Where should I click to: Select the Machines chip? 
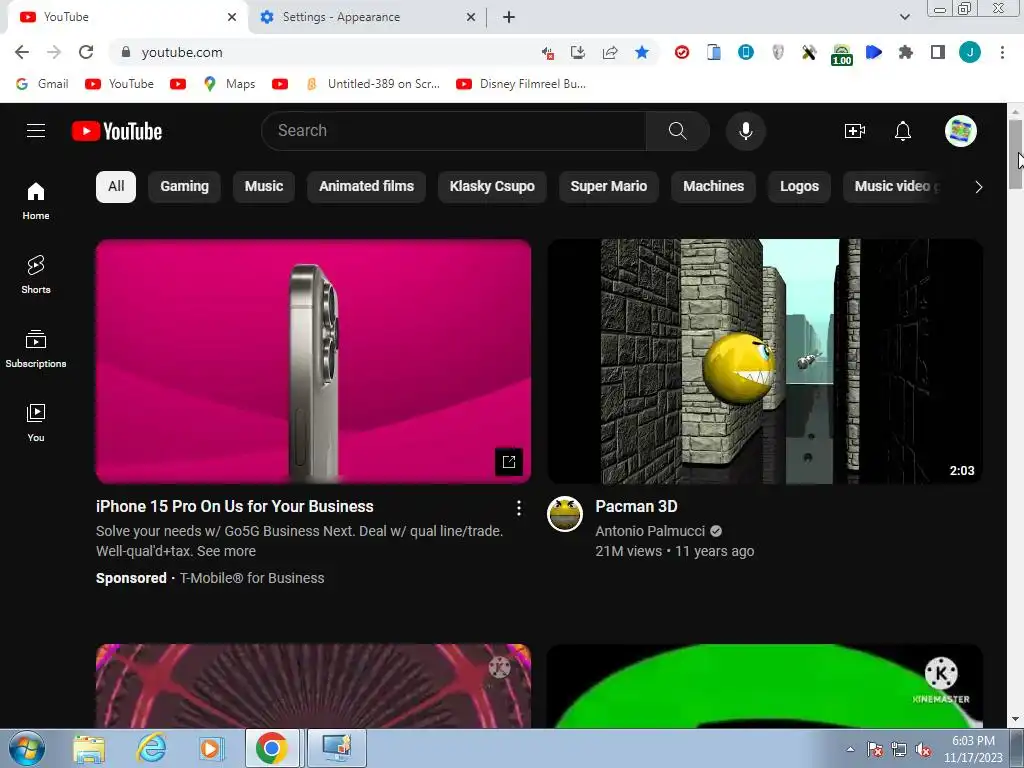point(713,187)
